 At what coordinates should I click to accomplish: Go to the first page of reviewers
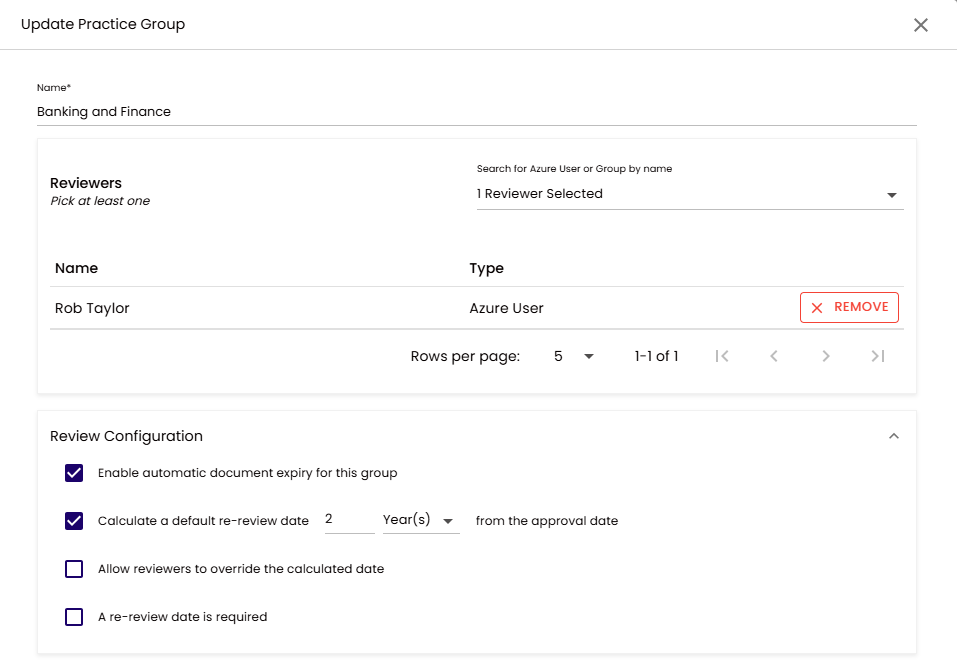coord(722,356)
